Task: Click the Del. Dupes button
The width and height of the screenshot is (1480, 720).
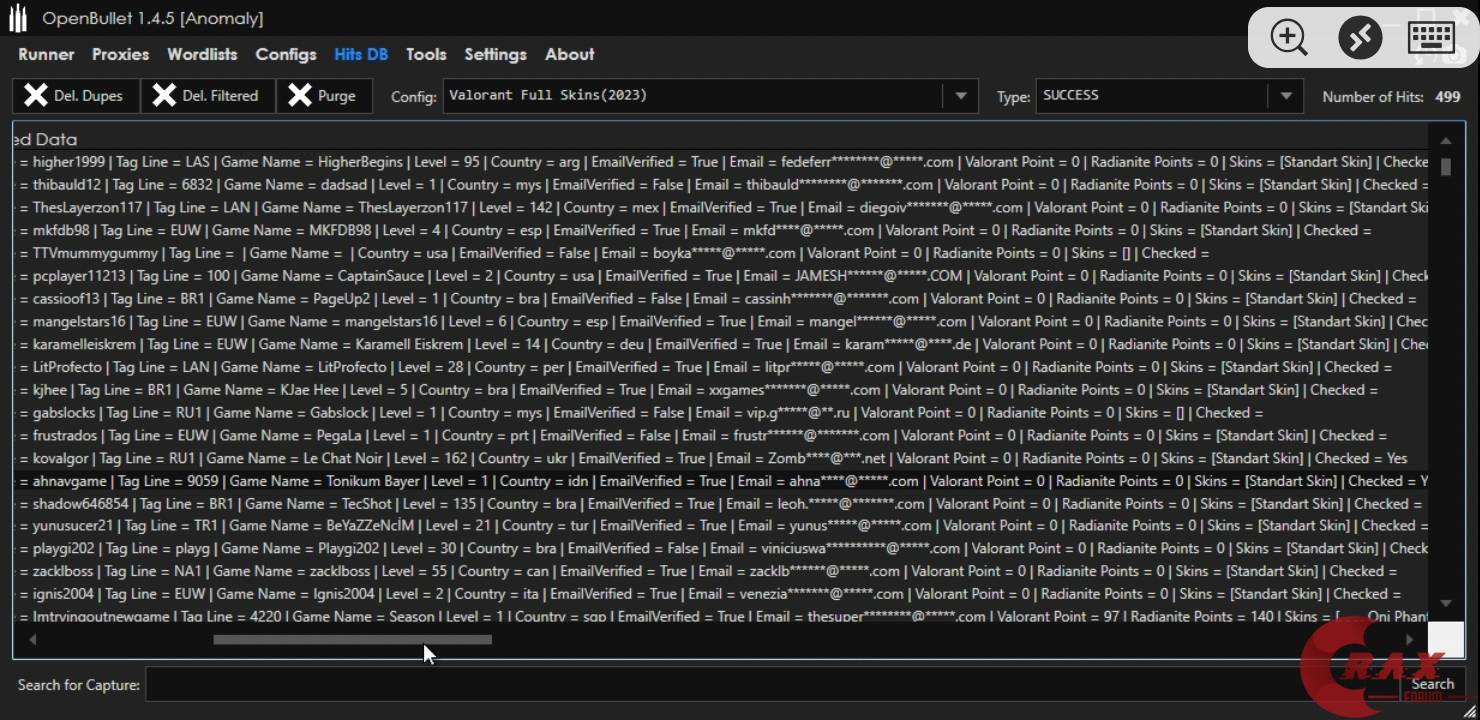Action: (76, 96)
